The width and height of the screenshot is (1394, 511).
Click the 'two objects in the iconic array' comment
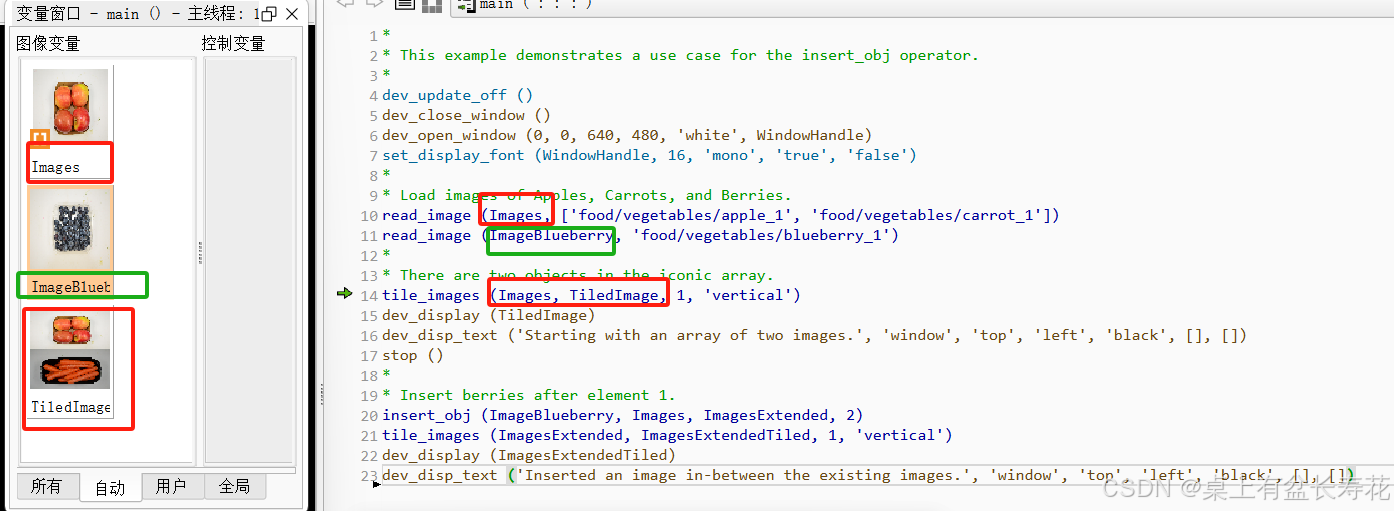click(x=578, y=276)
